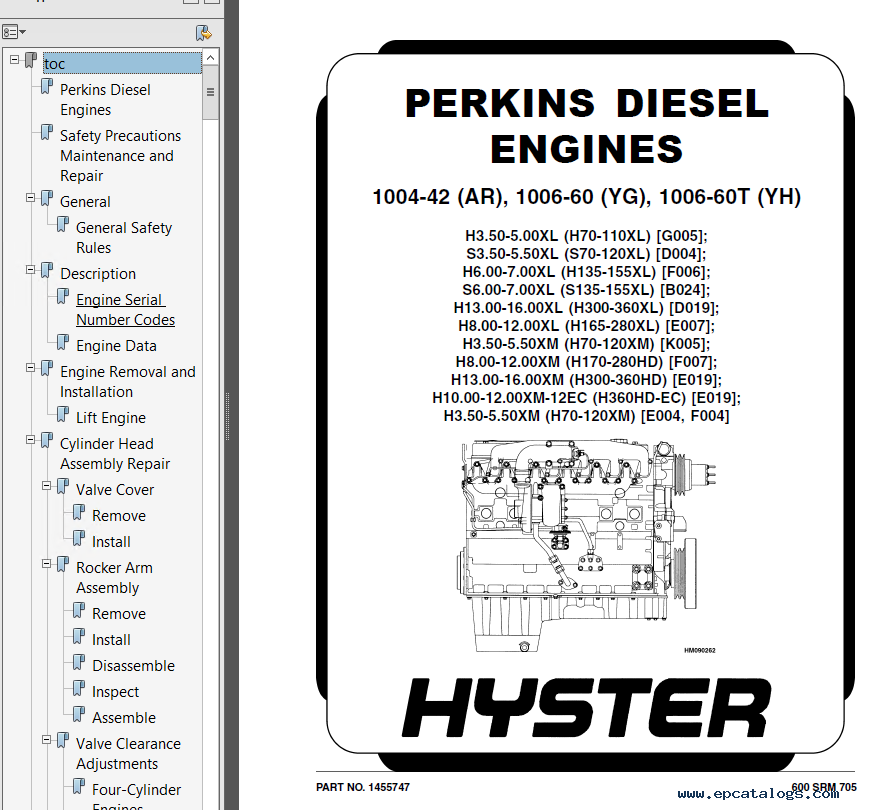Image resolution: width=890 pixels, height=810 pixels.
Task: Select the toc bookmark label
Action: [122, 64]
